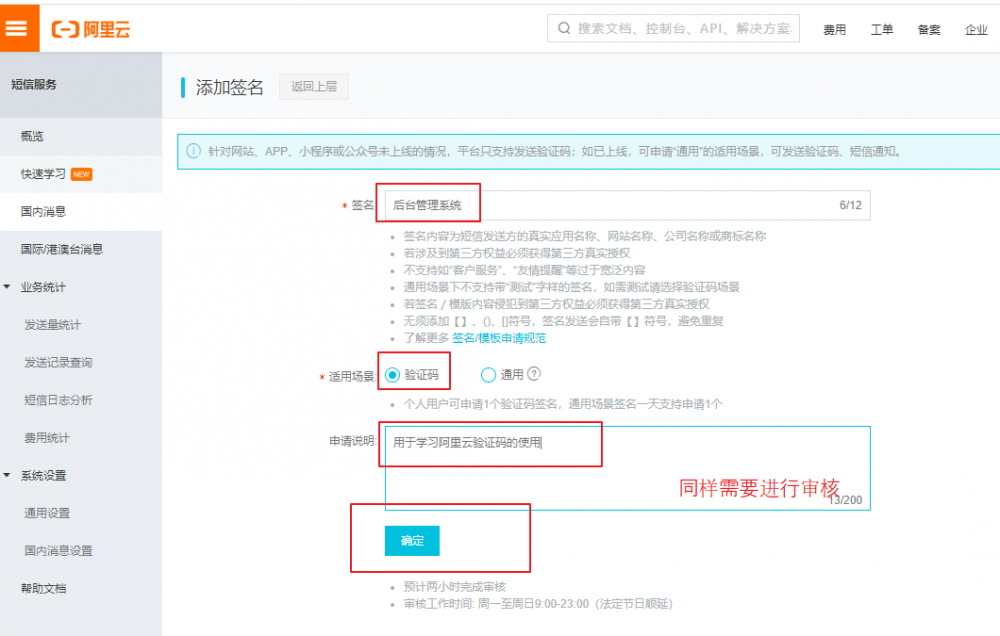Open the 工单 menu
Image resolution: width=1000 pixels, height=636 pixels.
point(882,30)
